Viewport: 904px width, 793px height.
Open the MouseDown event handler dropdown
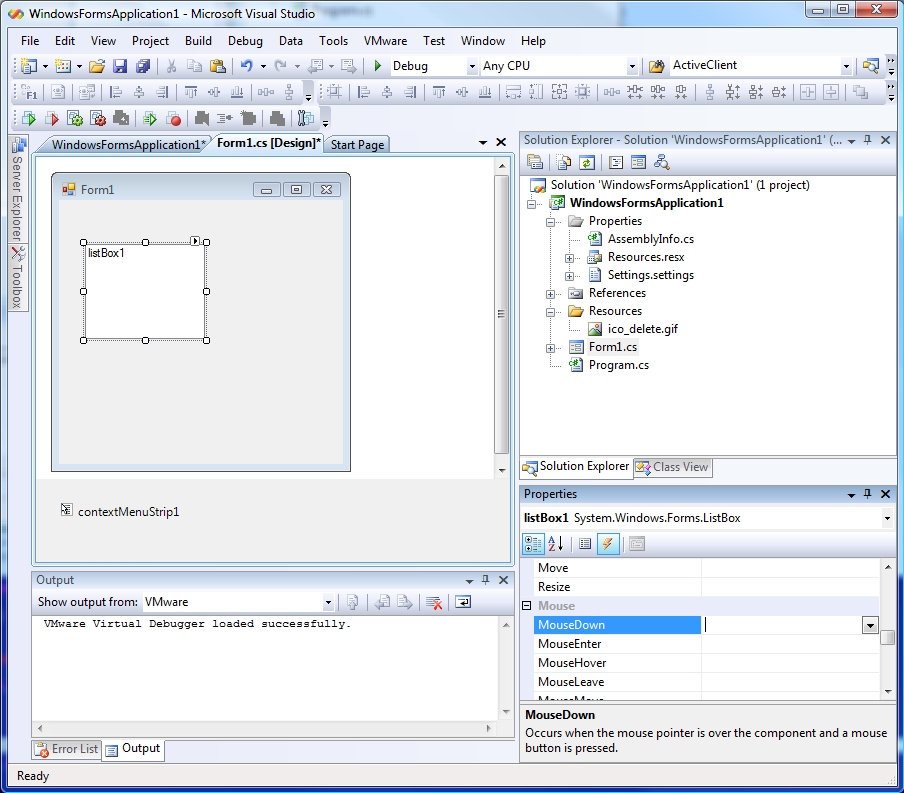(x=870, y=625)
